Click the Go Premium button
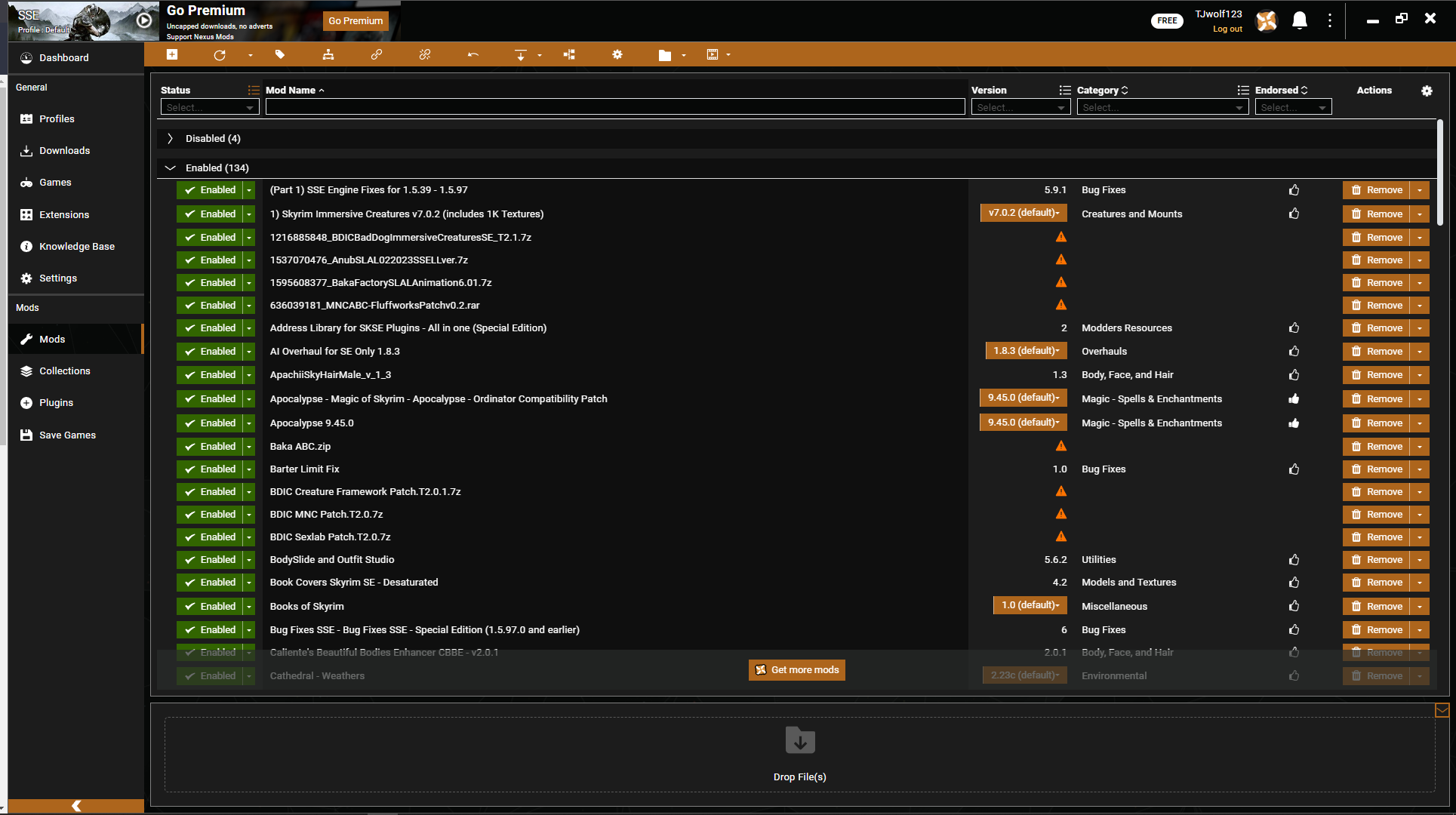 [356, 21]
